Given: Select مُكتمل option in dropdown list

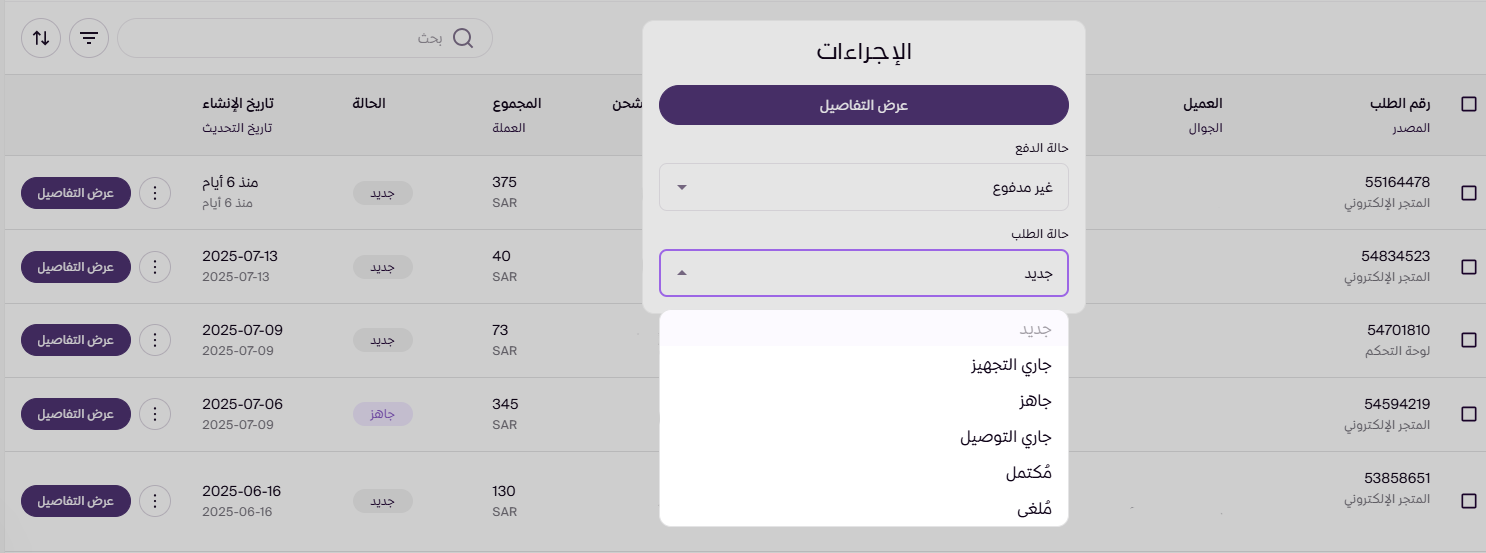Looking at the screenshot, I should click(1029, 473).
